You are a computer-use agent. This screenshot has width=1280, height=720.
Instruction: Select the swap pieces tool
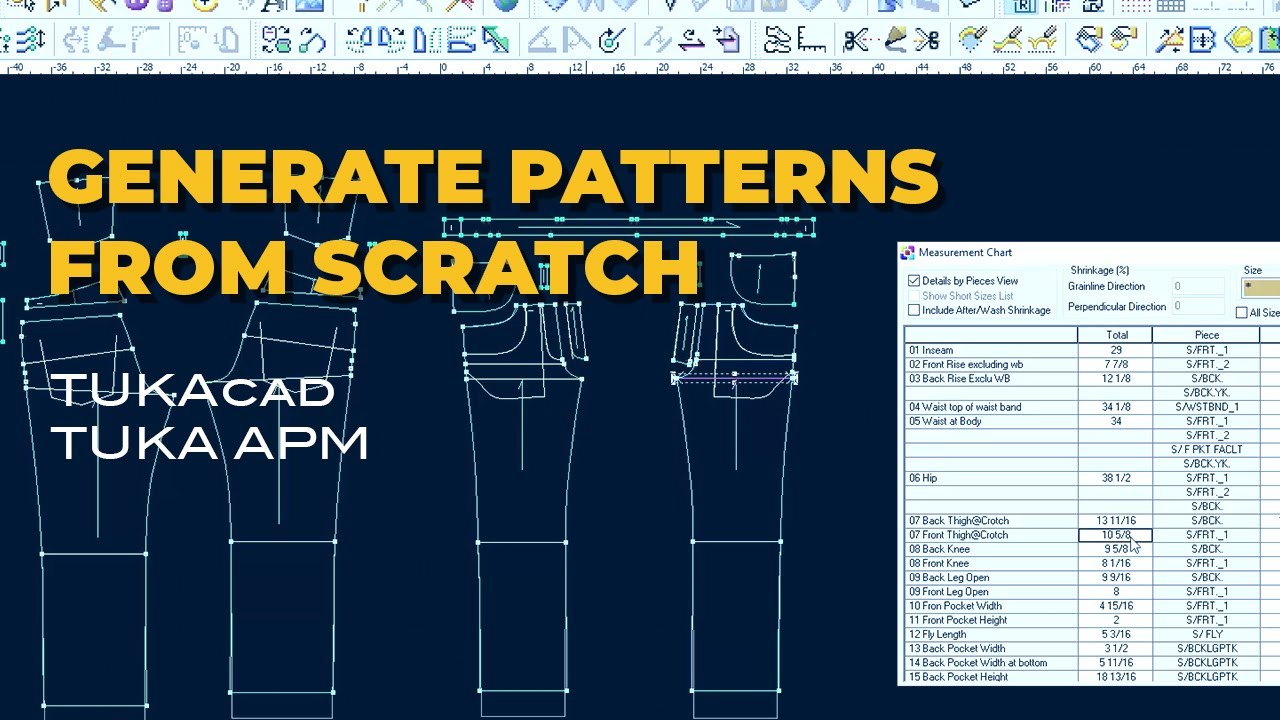(x=276, y=40)
